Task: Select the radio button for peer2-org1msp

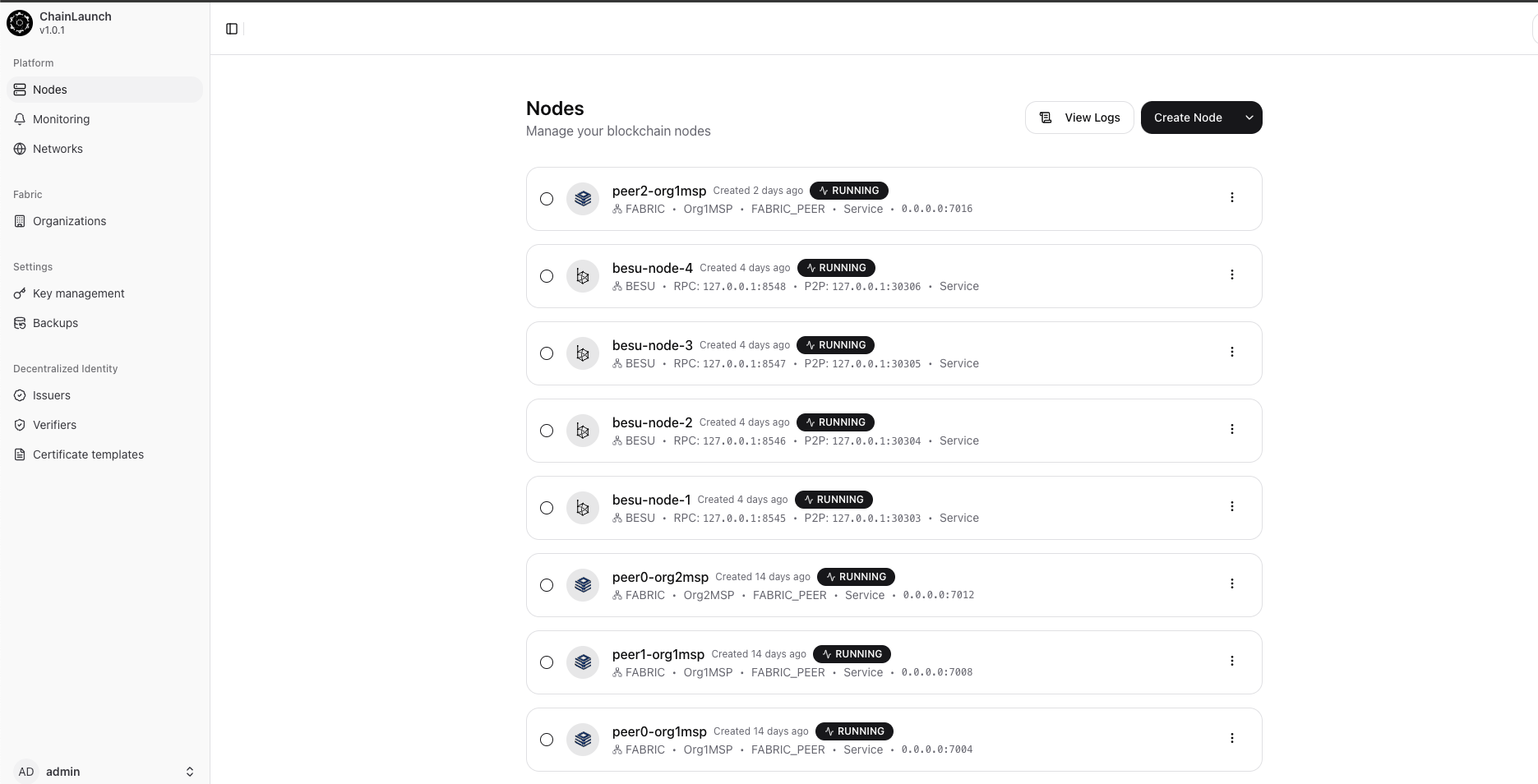Action: click(547, 199)
